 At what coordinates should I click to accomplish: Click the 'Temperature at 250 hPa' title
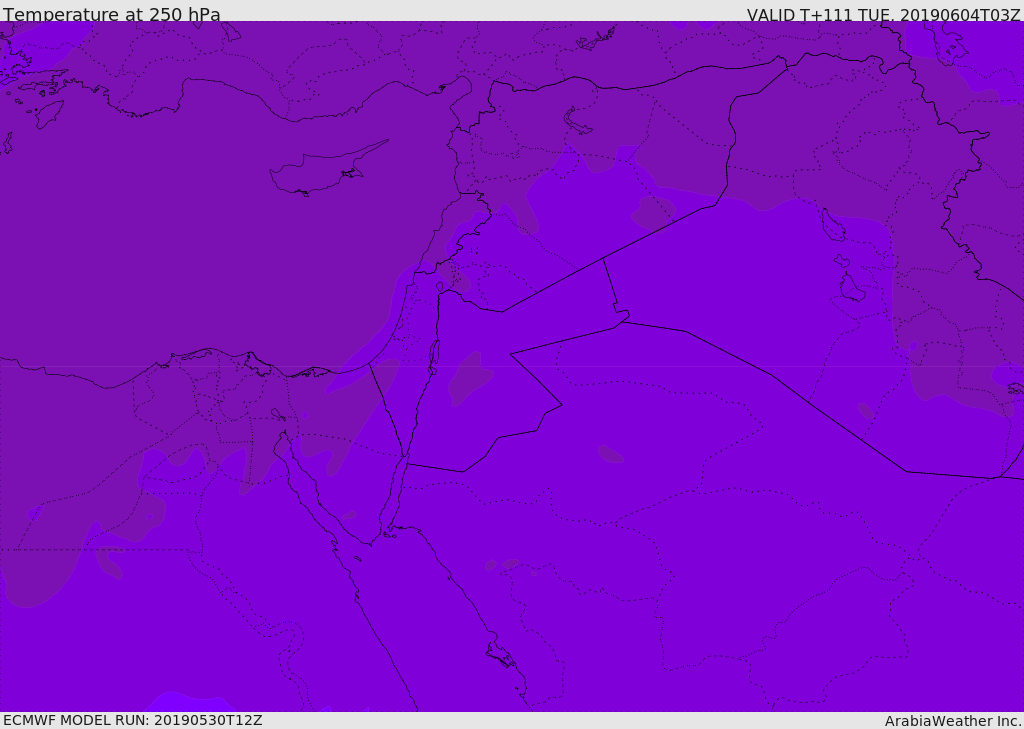pyautogui.click(x=112, y=14)
